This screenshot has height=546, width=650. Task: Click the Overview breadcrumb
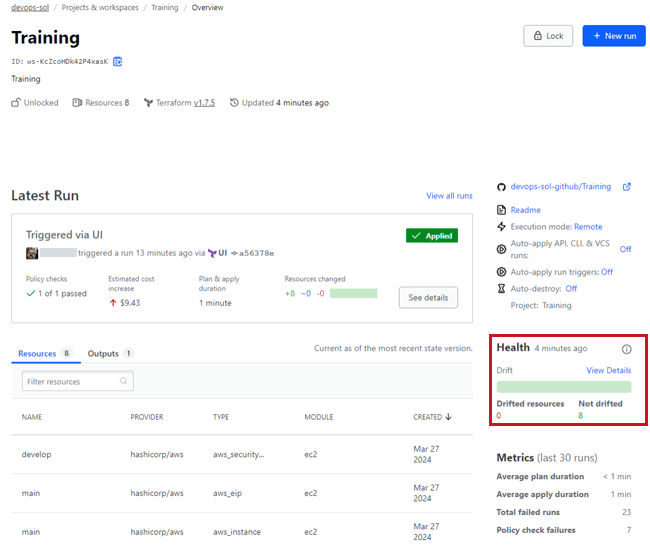click(x=207, y=7)
